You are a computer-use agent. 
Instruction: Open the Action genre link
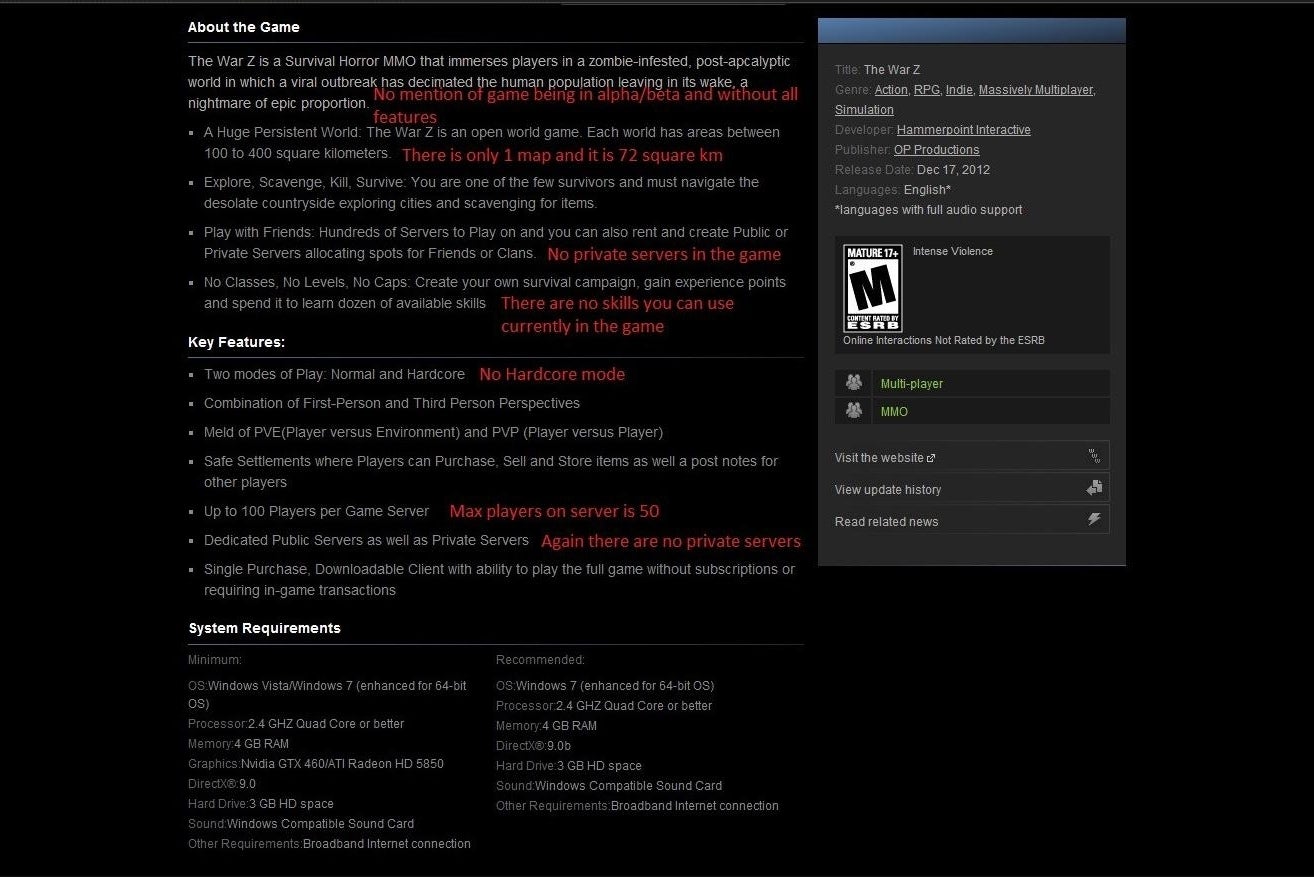click(891, 90)
